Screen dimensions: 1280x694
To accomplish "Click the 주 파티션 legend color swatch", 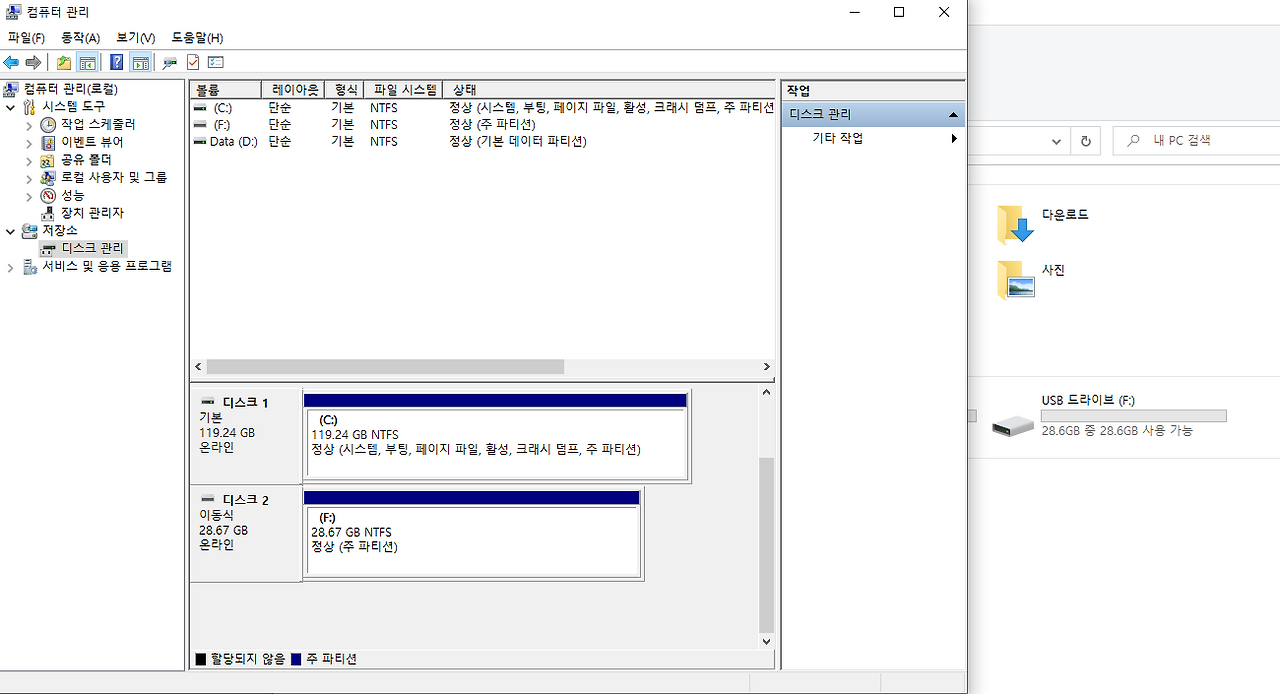I will tap(295, 660).
